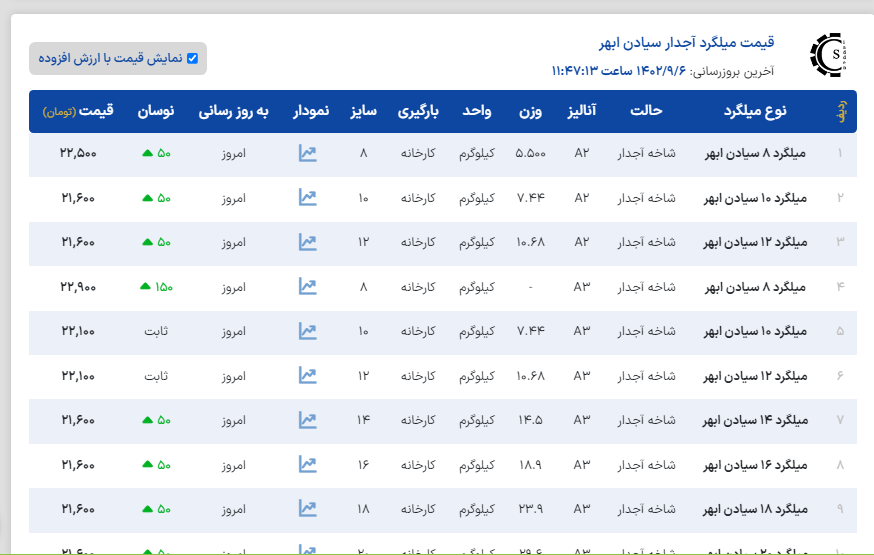
Task: Click the site gear logo icon
Action: [x=829, y=55]
